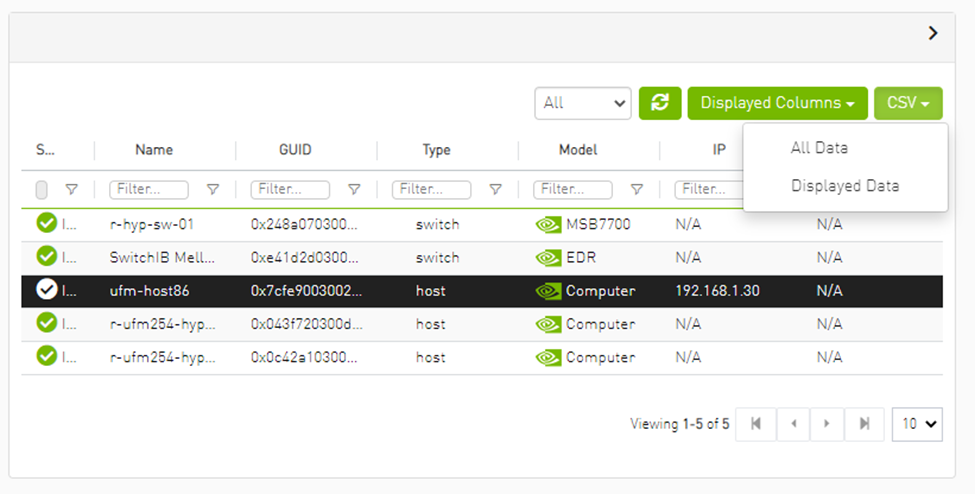Click the filter funnel icon in Name column

pos(213,189)
